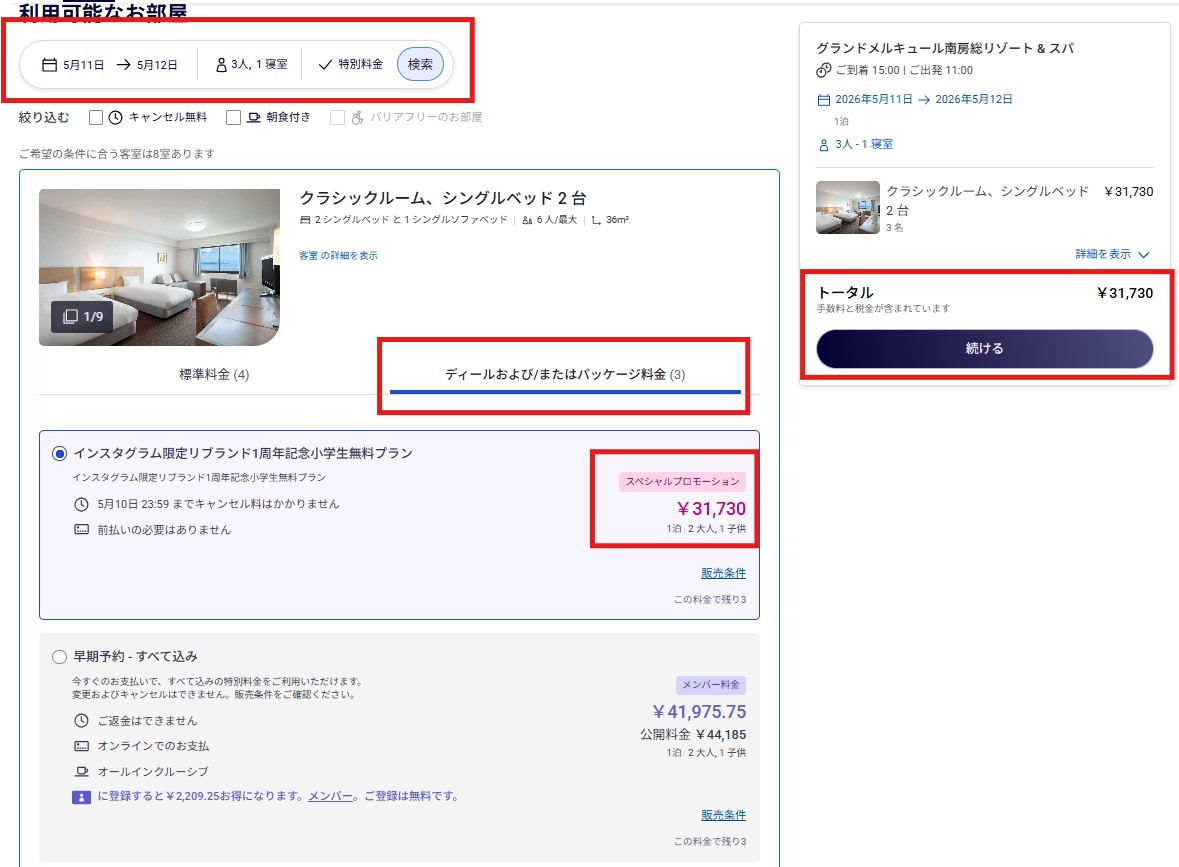Click the photo gallery 1/9 icon
Image resolution: width=1179 pixels, height=867 pixels.
[71, 316]
